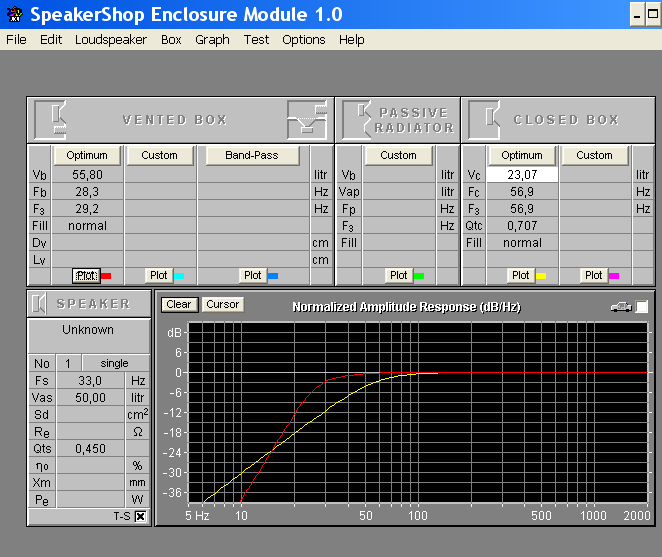Viewport: 662px width, 557px height.
Task: Click the closed box enclosure icon
Action: [484, 120]
